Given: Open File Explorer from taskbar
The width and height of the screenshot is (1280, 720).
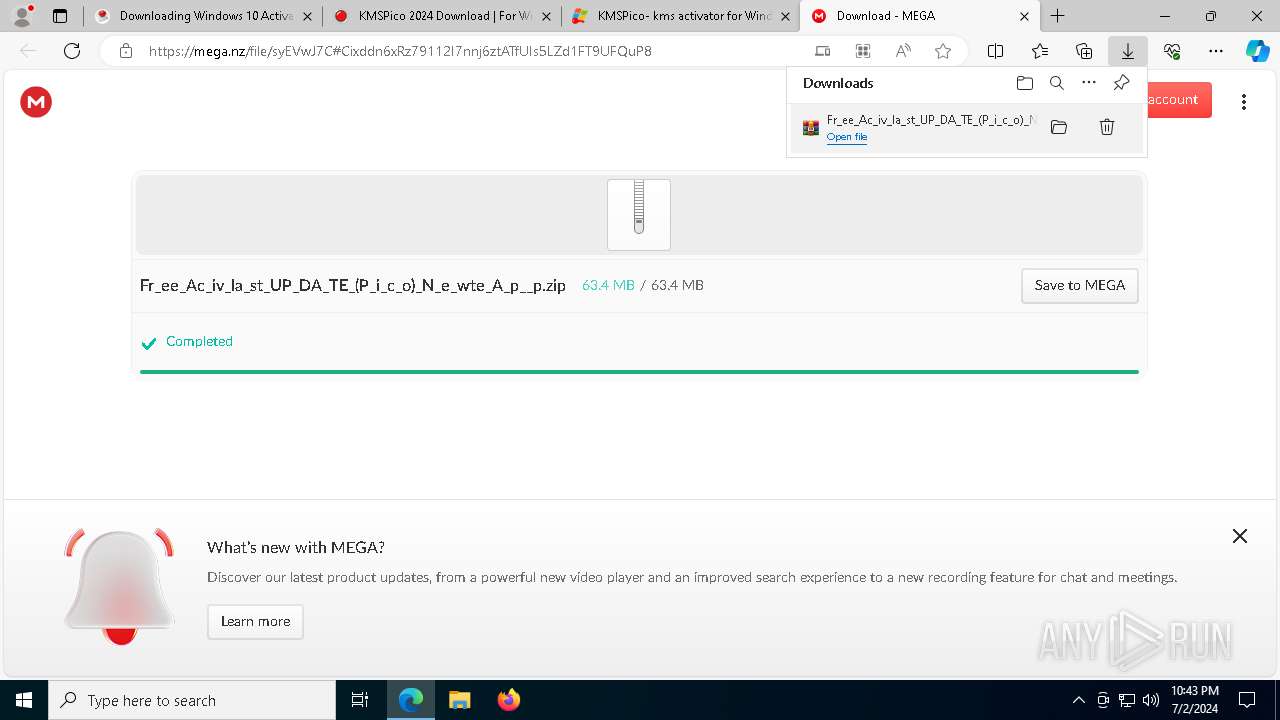Looking at the screenshot, I should [x=459, y=700].
